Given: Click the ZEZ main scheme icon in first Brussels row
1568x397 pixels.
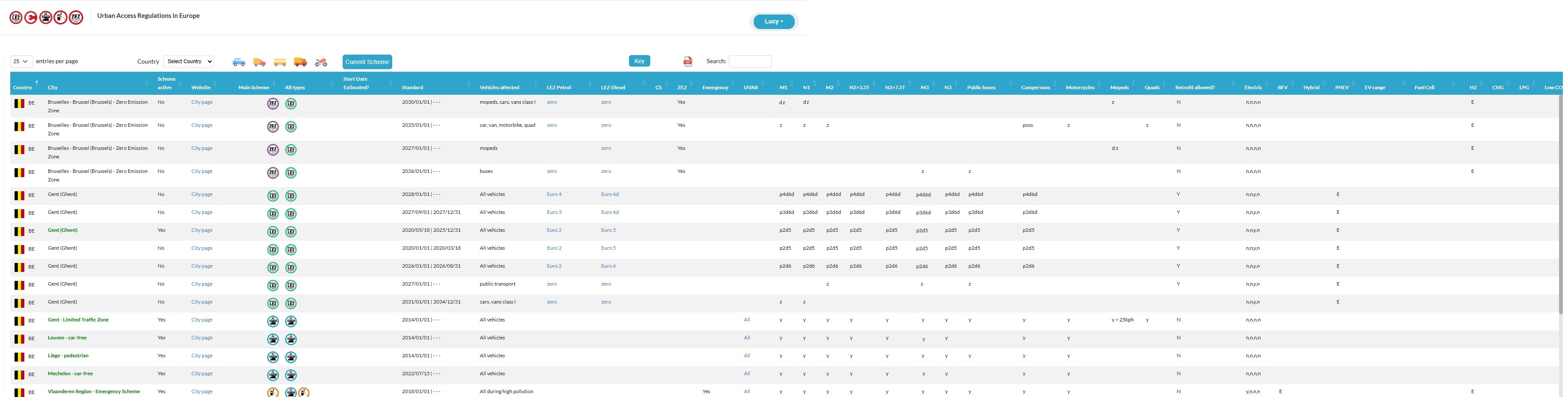Looking at the screenshot, I should tap(273, 104).
